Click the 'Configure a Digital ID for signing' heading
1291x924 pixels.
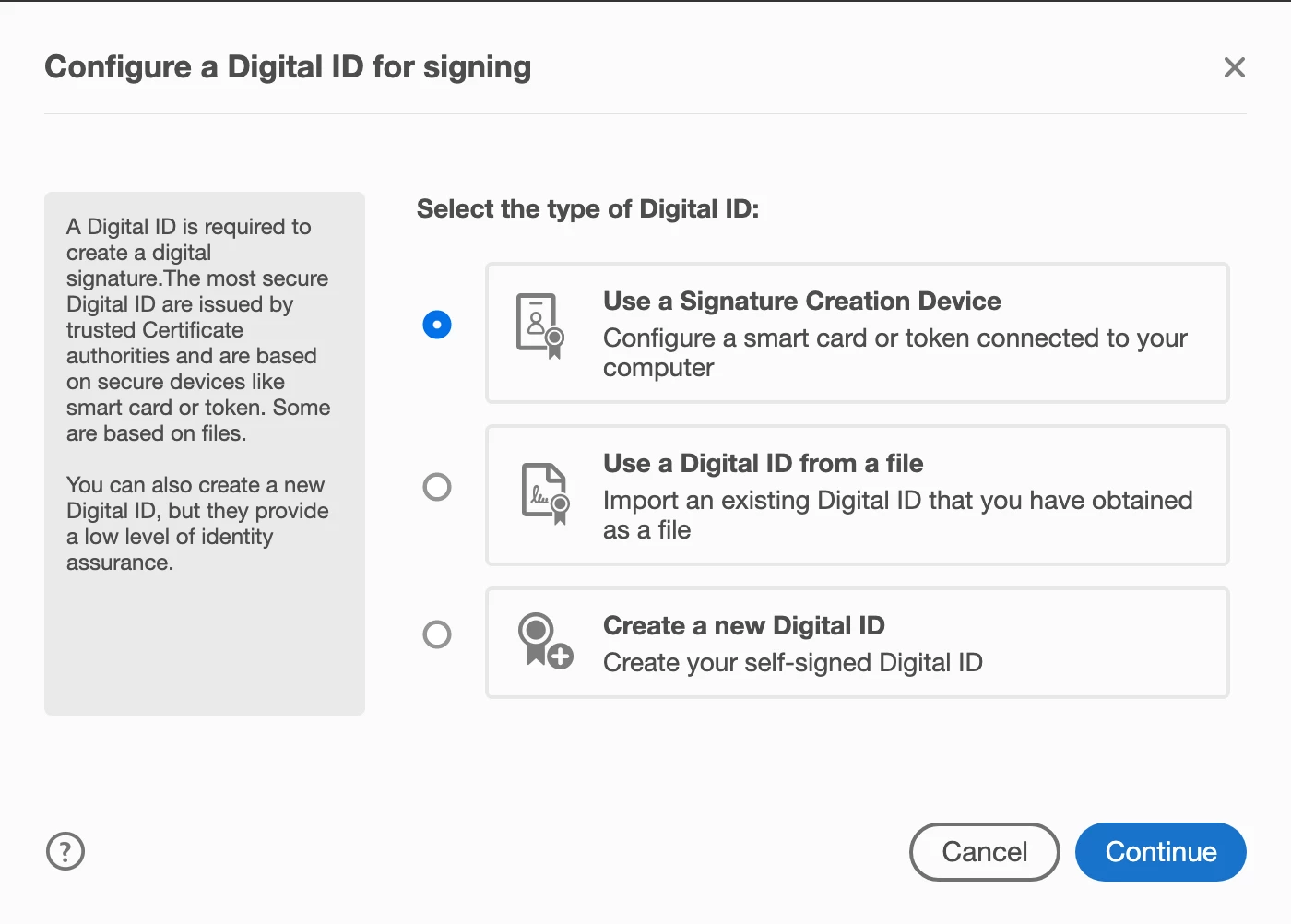click(288, 67)
